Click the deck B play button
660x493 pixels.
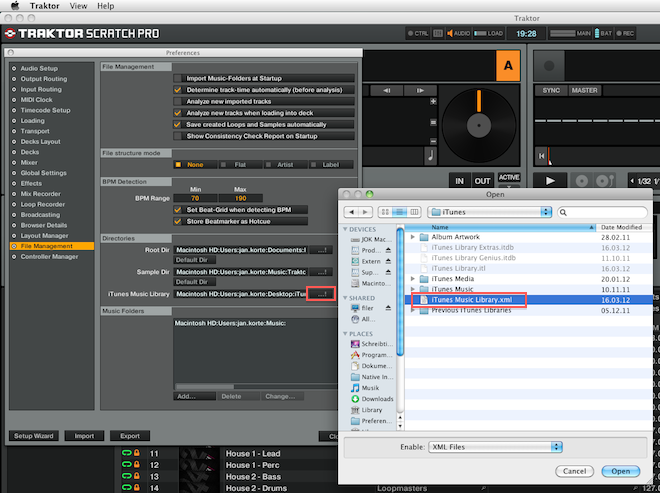click(550, 181)
